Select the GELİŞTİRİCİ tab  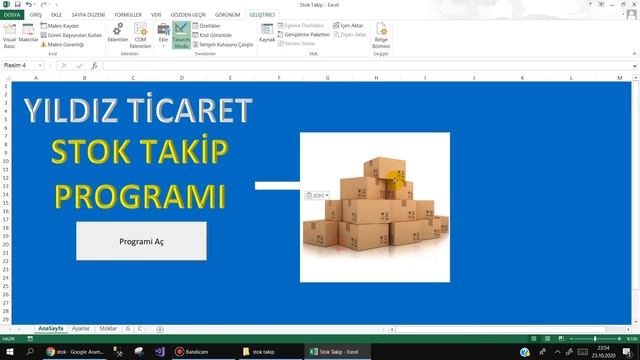tap(262, 15)
